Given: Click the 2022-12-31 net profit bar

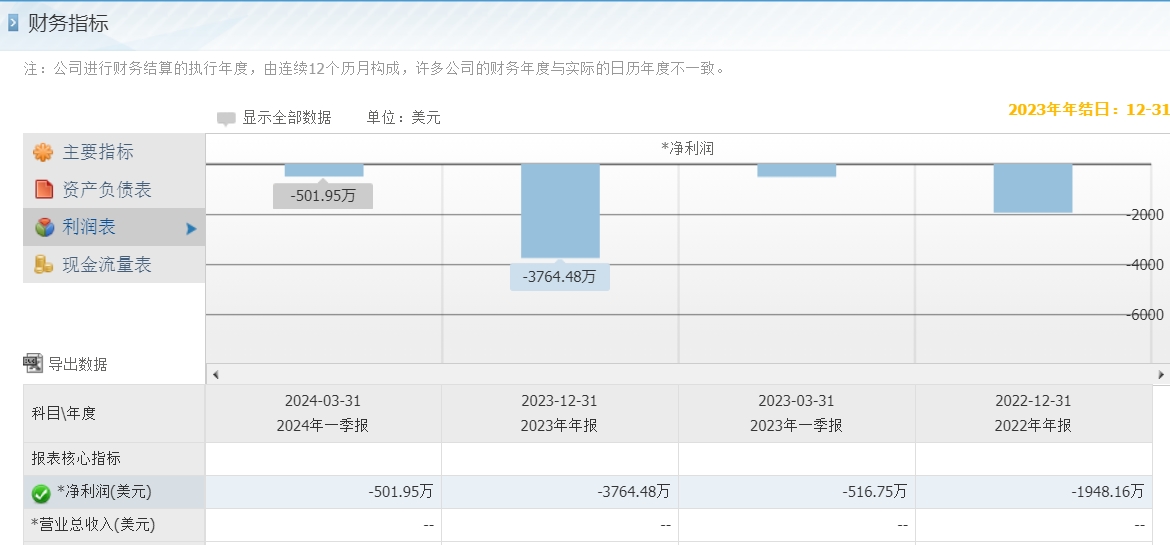Looking at the screenshot, I should [1033, 188].
